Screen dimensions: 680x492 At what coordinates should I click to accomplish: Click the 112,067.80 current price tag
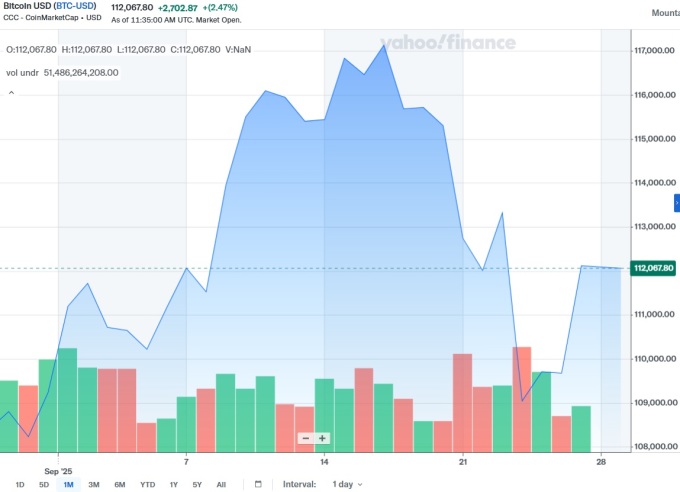654,268
